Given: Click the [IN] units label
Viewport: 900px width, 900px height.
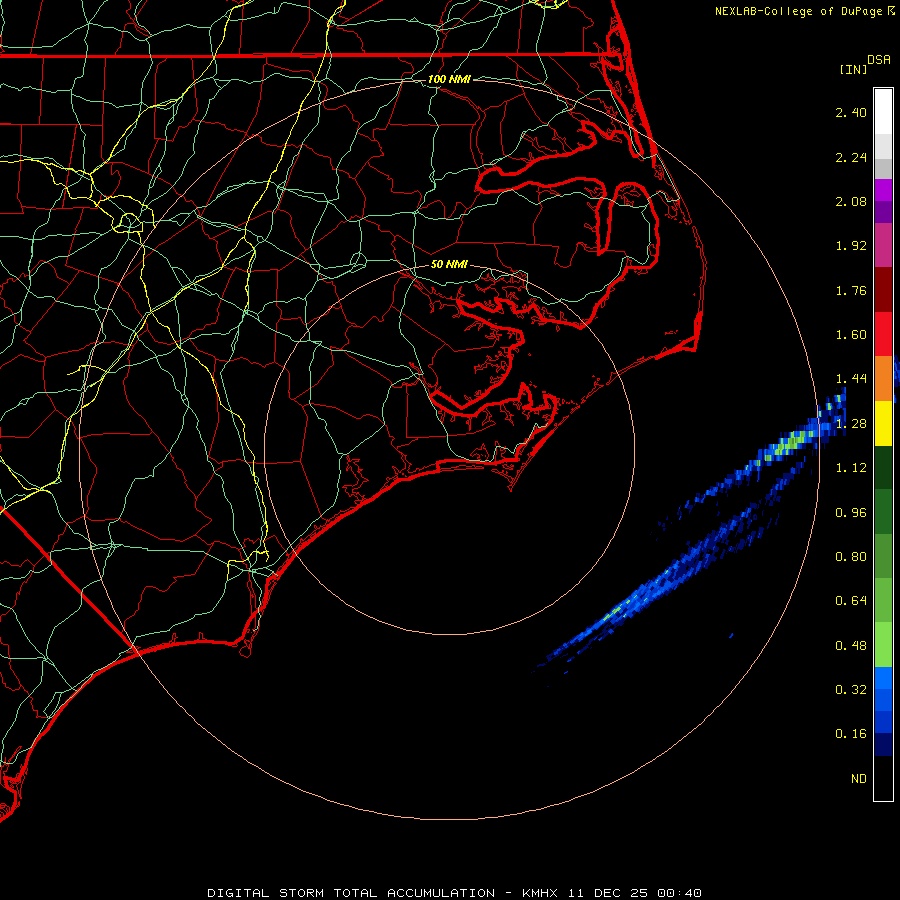Looking at the screenshot, I should tap(853, 69).
